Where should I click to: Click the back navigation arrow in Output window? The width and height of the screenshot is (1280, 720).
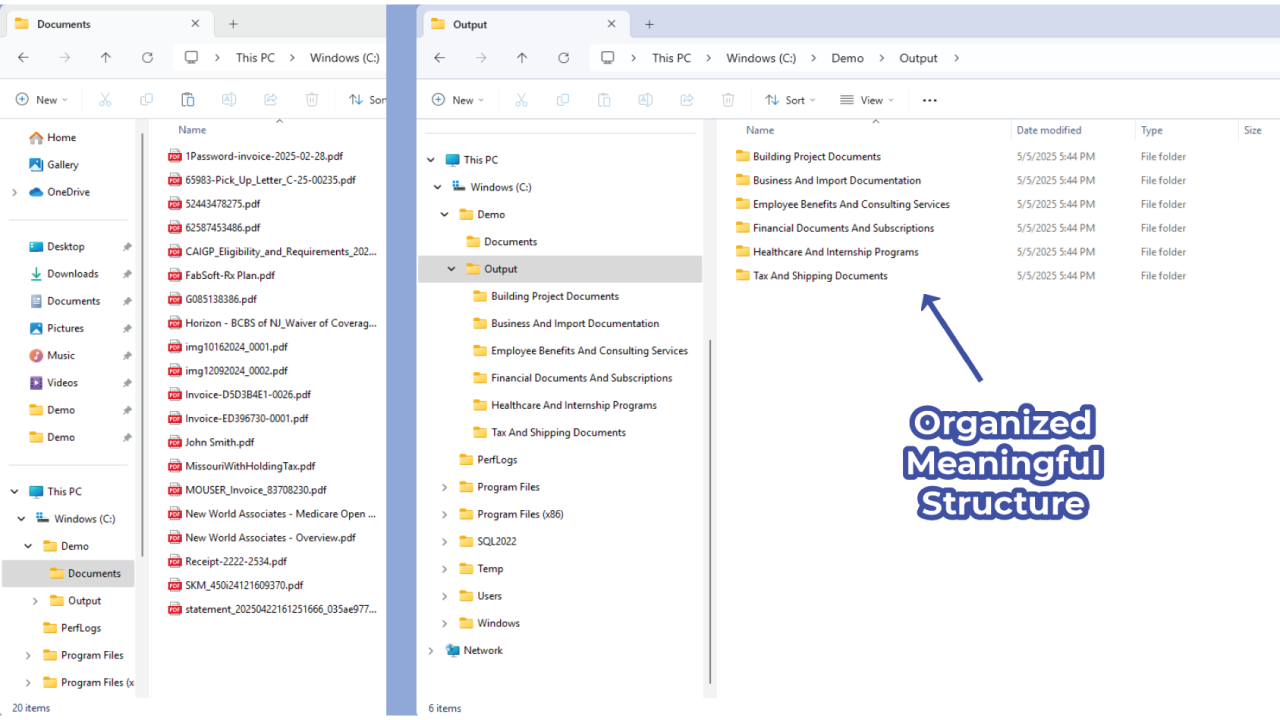(439, 58)
